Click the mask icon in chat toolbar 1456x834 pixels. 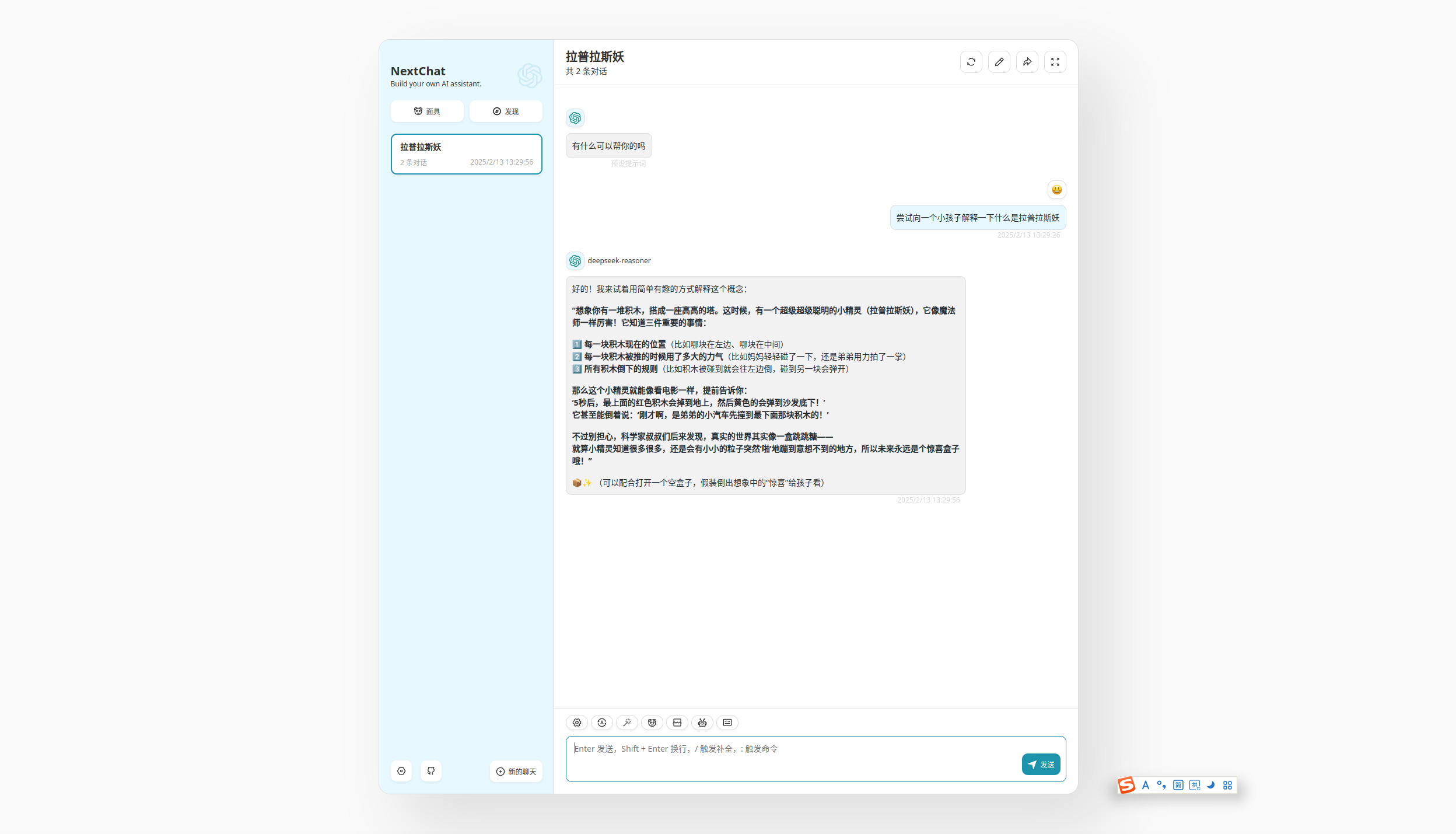(x=652, y=723)
